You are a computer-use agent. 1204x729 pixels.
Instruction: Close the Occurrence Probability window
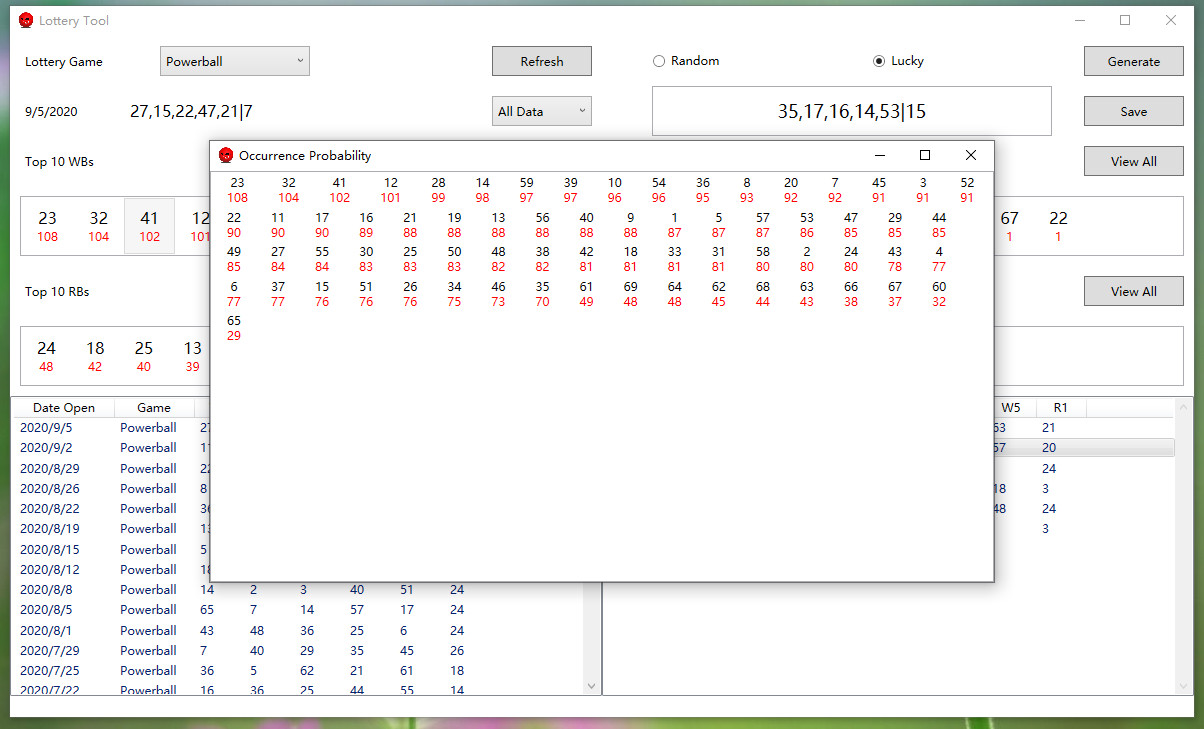tap(970, 155)
